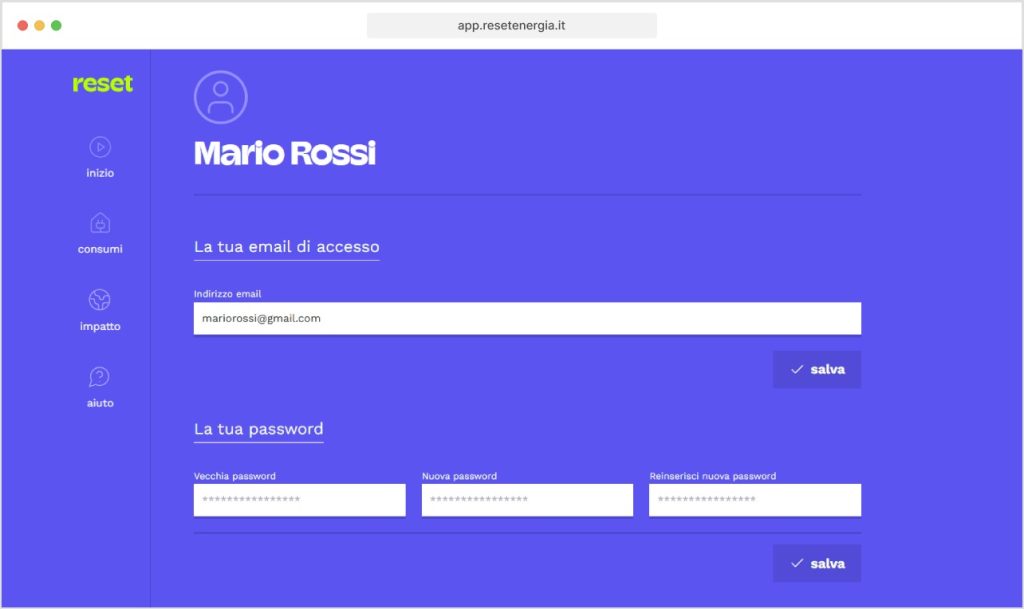The width and height of the screenshot is (1024, 609).
Task: Focus the Nuova password field
Action: click(x=527, y=500)
